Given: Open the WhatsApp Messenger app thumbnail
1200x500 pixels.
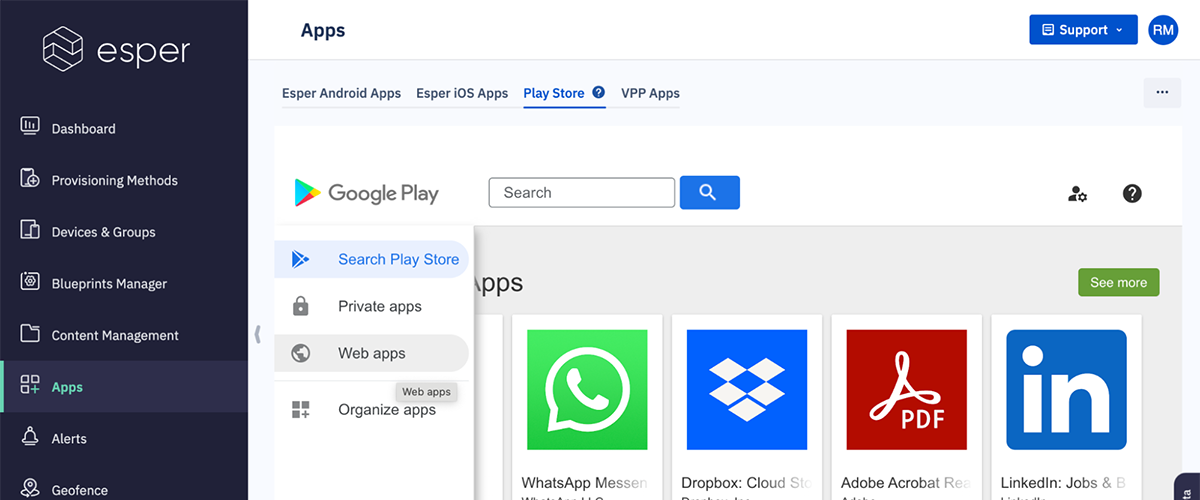Looking at the screenshot, I should [x=587, y=390].
